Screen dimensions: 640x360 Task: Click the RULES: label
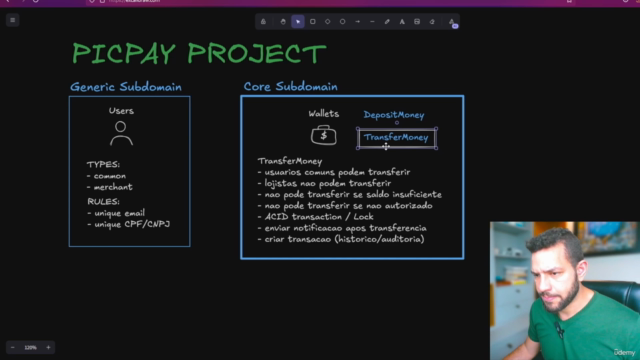pyautogui.click(x=103, y=202)
